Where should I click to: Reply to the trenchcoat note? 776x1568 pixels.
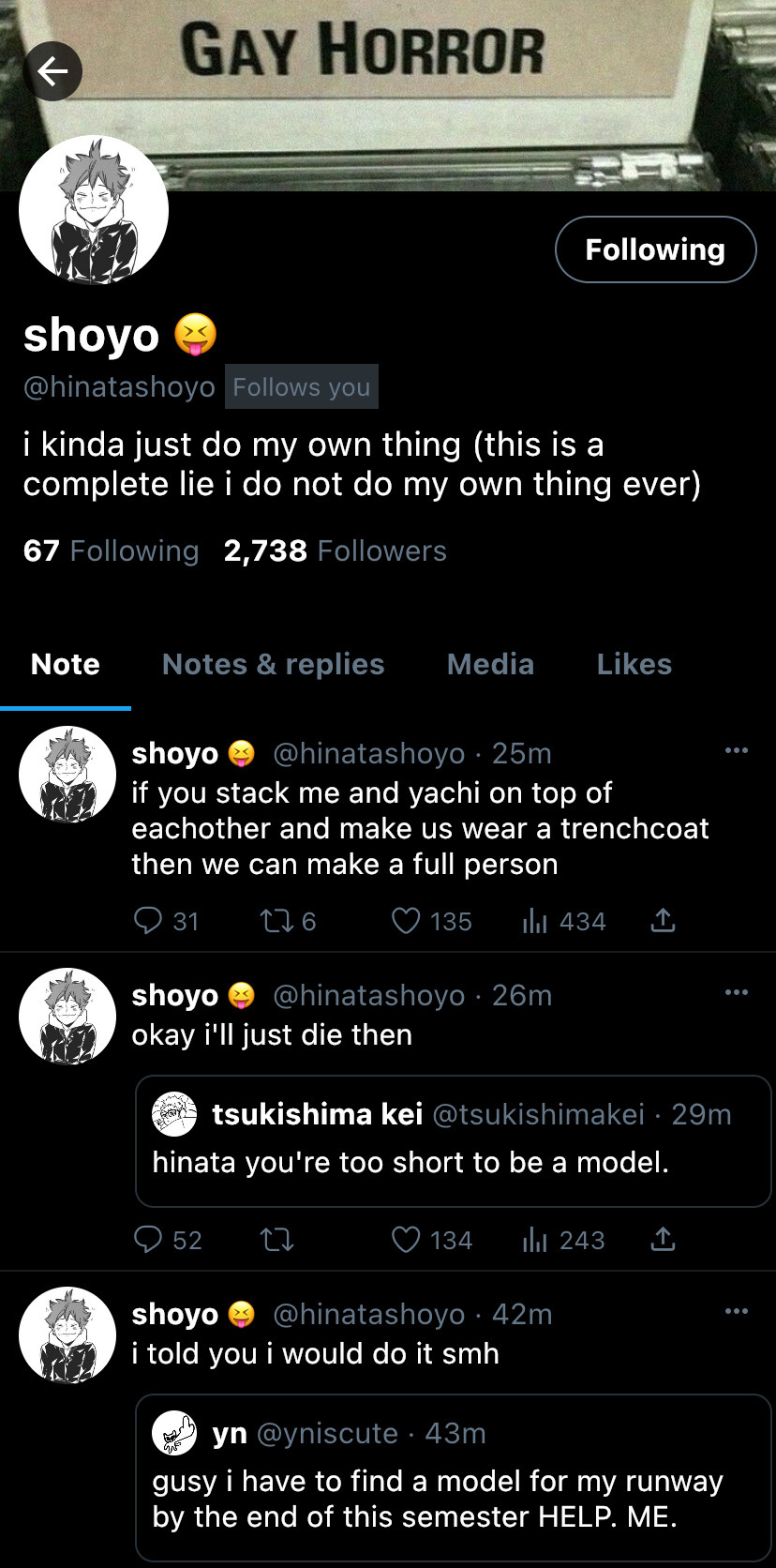148,921
